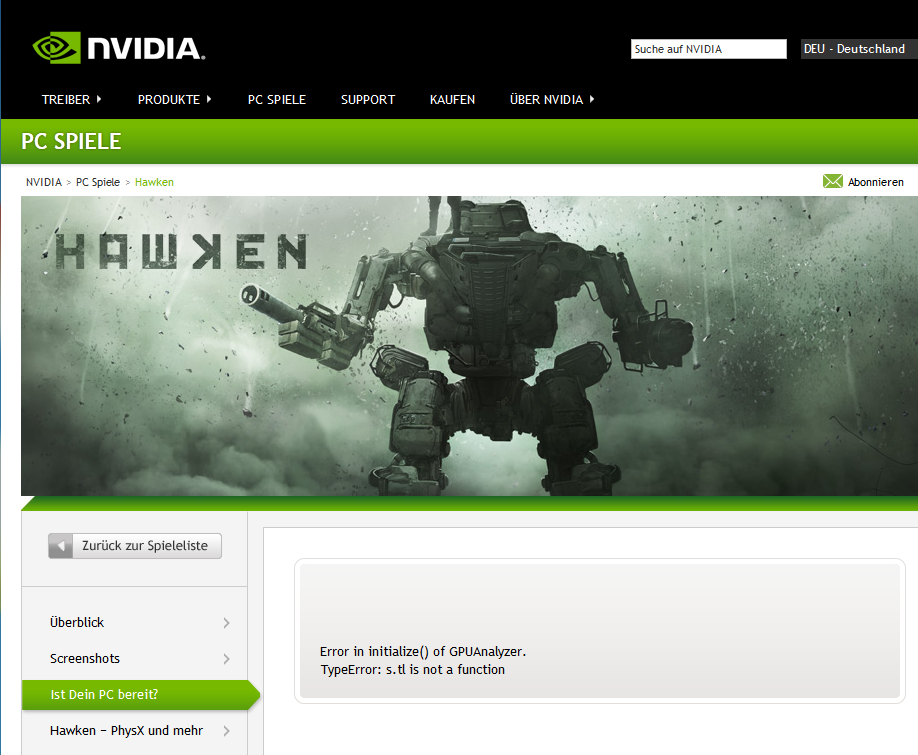Screen dimensions: 918x755
Task: Expand the TREIBER menu arrow
Action: coord(99,99)
